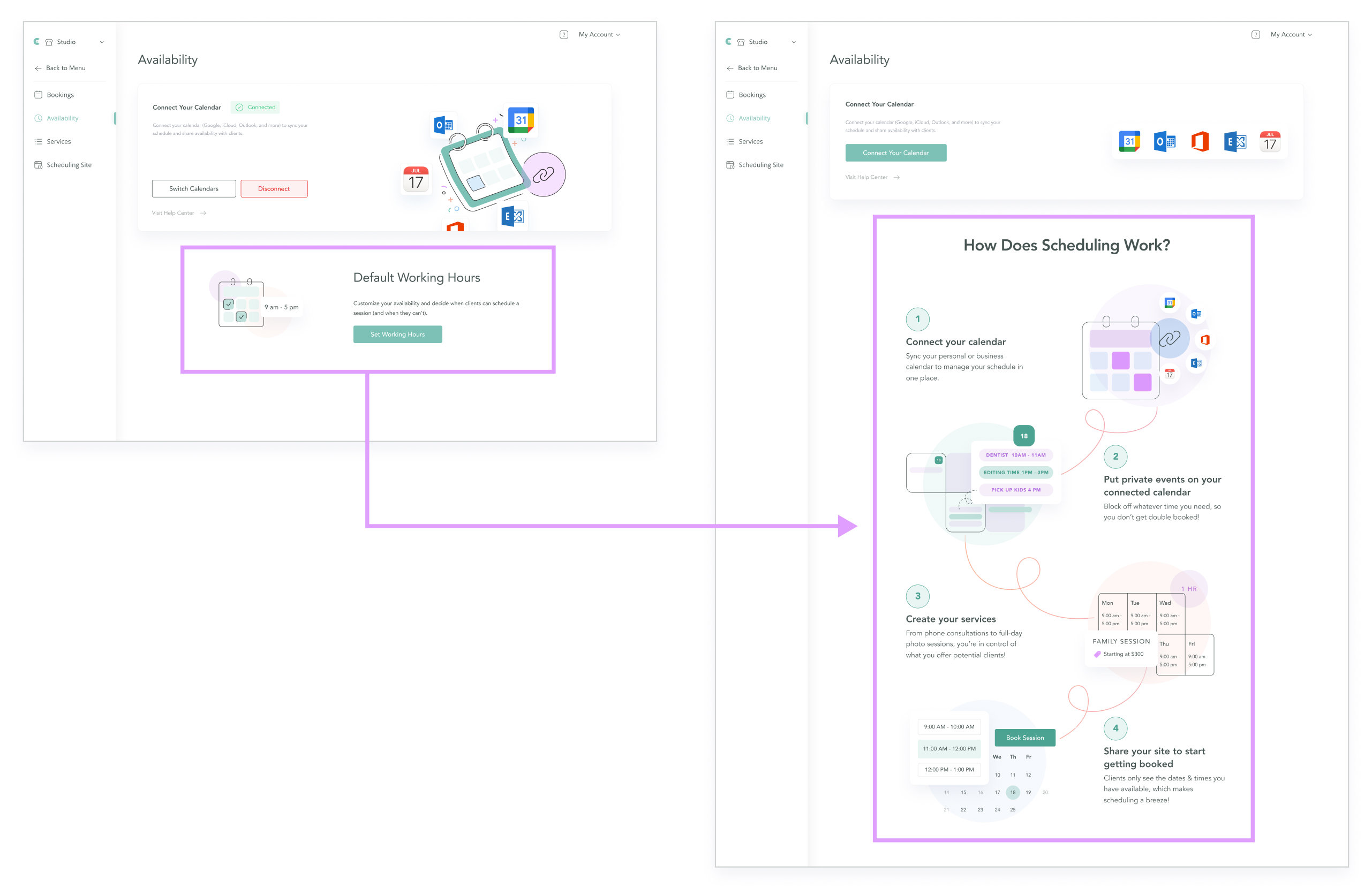This screenshot has height=896, width=1372.
Task: Click the Set Working Hours button
Action: pos(397,334)
